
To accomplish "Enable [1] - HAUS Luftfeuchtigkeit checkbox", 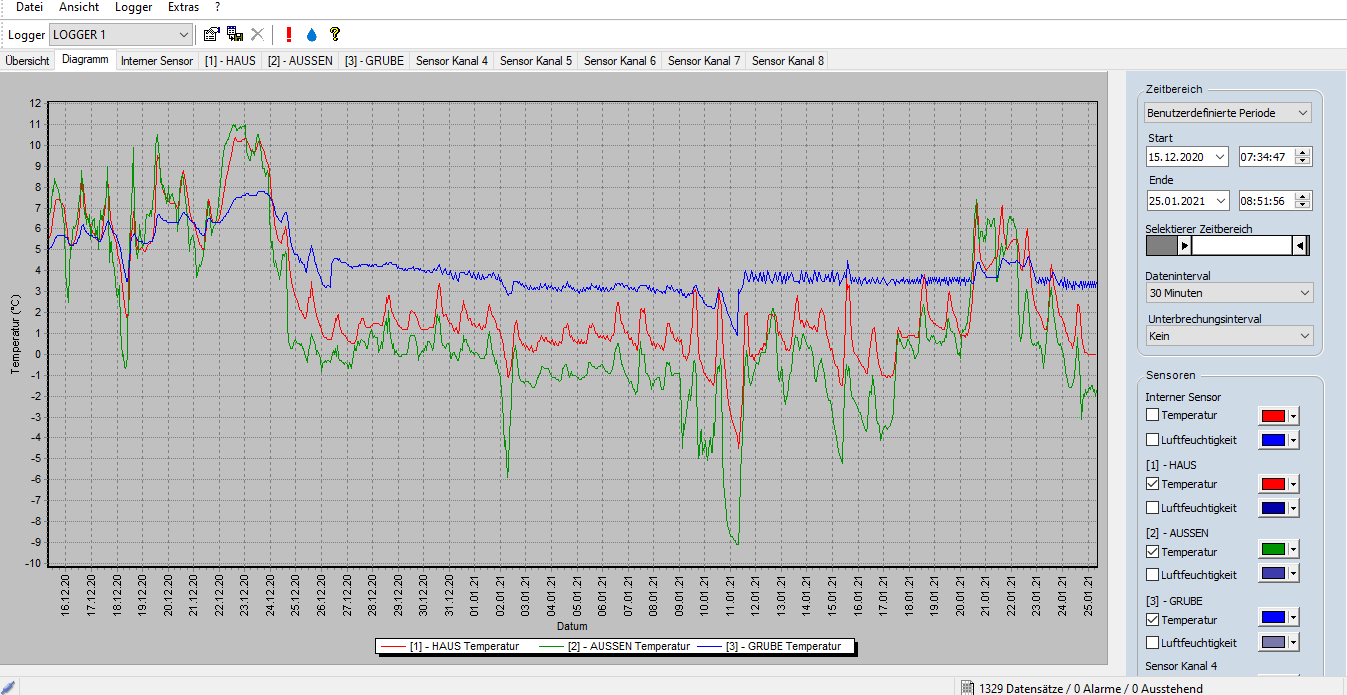I will click(1153, 508).
